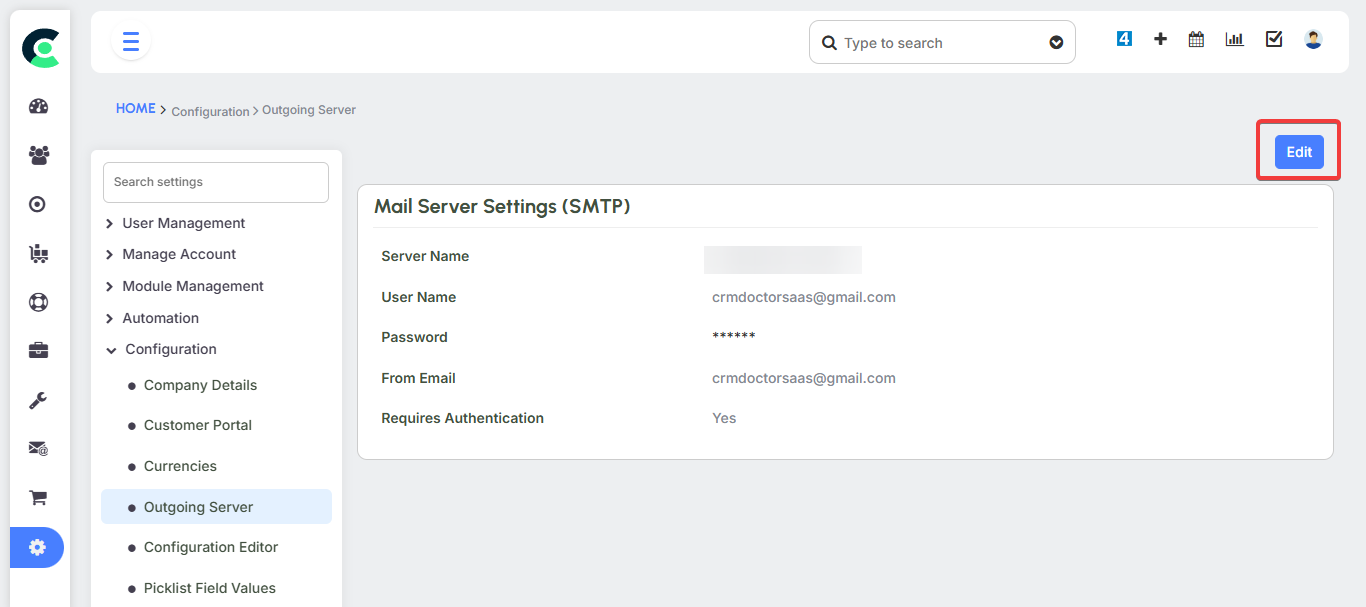
Task: Open tasks using the checkmark icon
Action: [1273, 38]
